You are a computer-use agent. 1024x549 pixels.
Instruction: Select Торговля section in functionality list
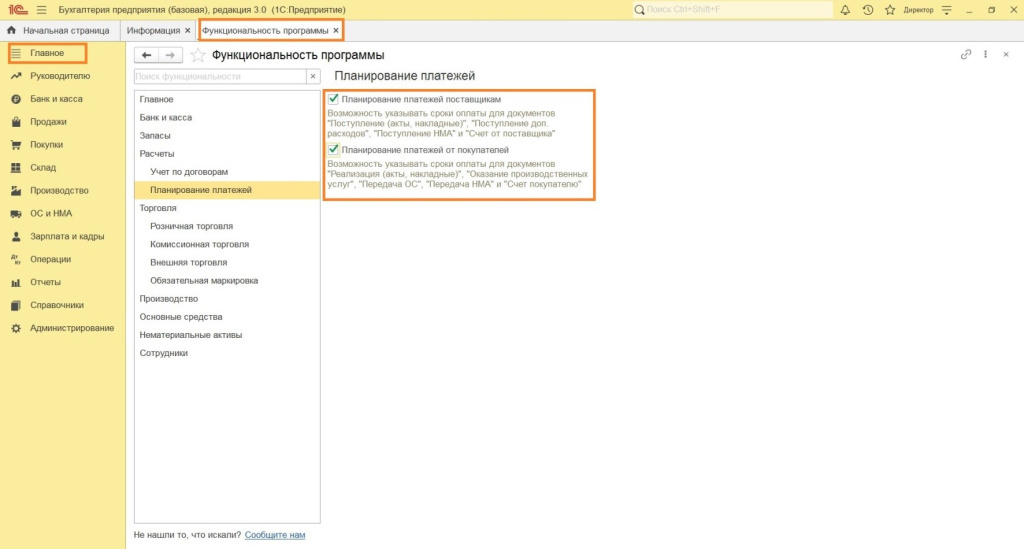tap(158, 208)
